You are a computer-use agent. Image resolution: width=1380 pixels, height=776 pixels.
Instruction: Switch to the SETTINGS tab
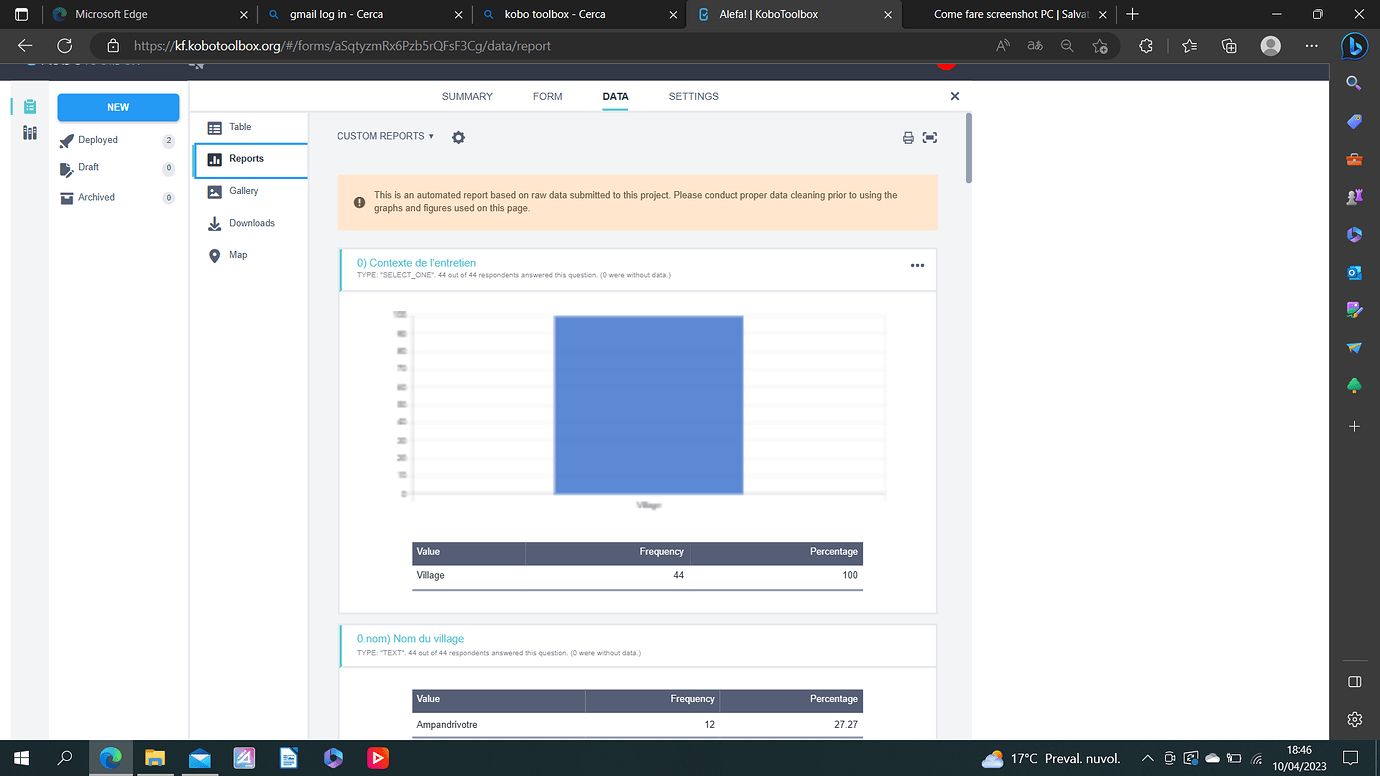[693, 96]
